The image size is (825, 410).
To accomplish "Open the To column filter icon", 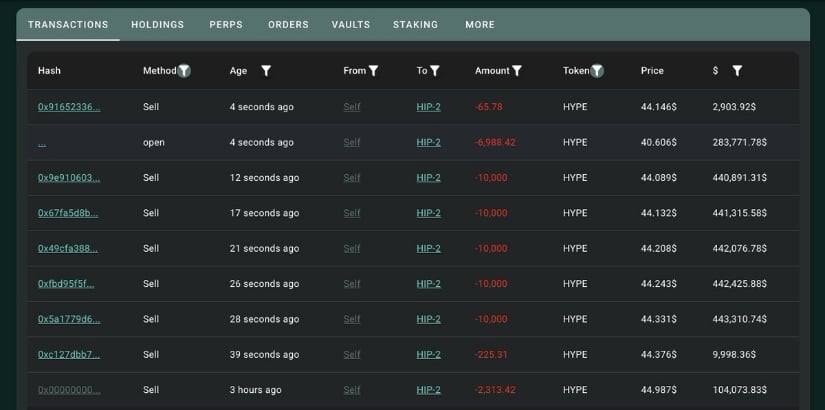I will [434, 71].
